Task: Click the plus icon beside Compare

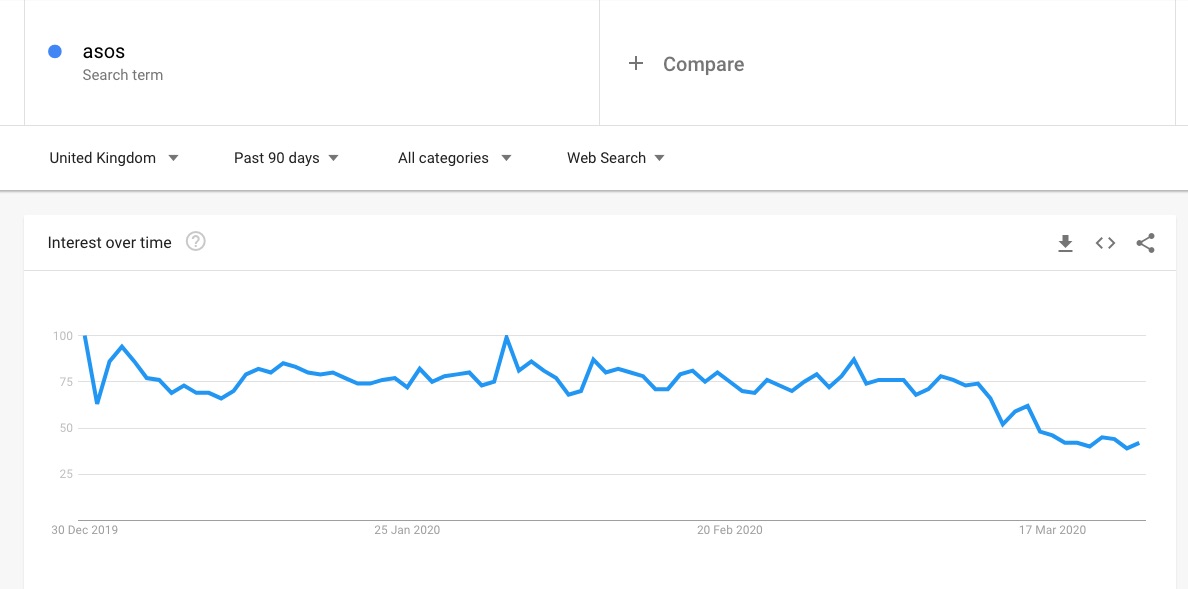Action: [635, 64]
